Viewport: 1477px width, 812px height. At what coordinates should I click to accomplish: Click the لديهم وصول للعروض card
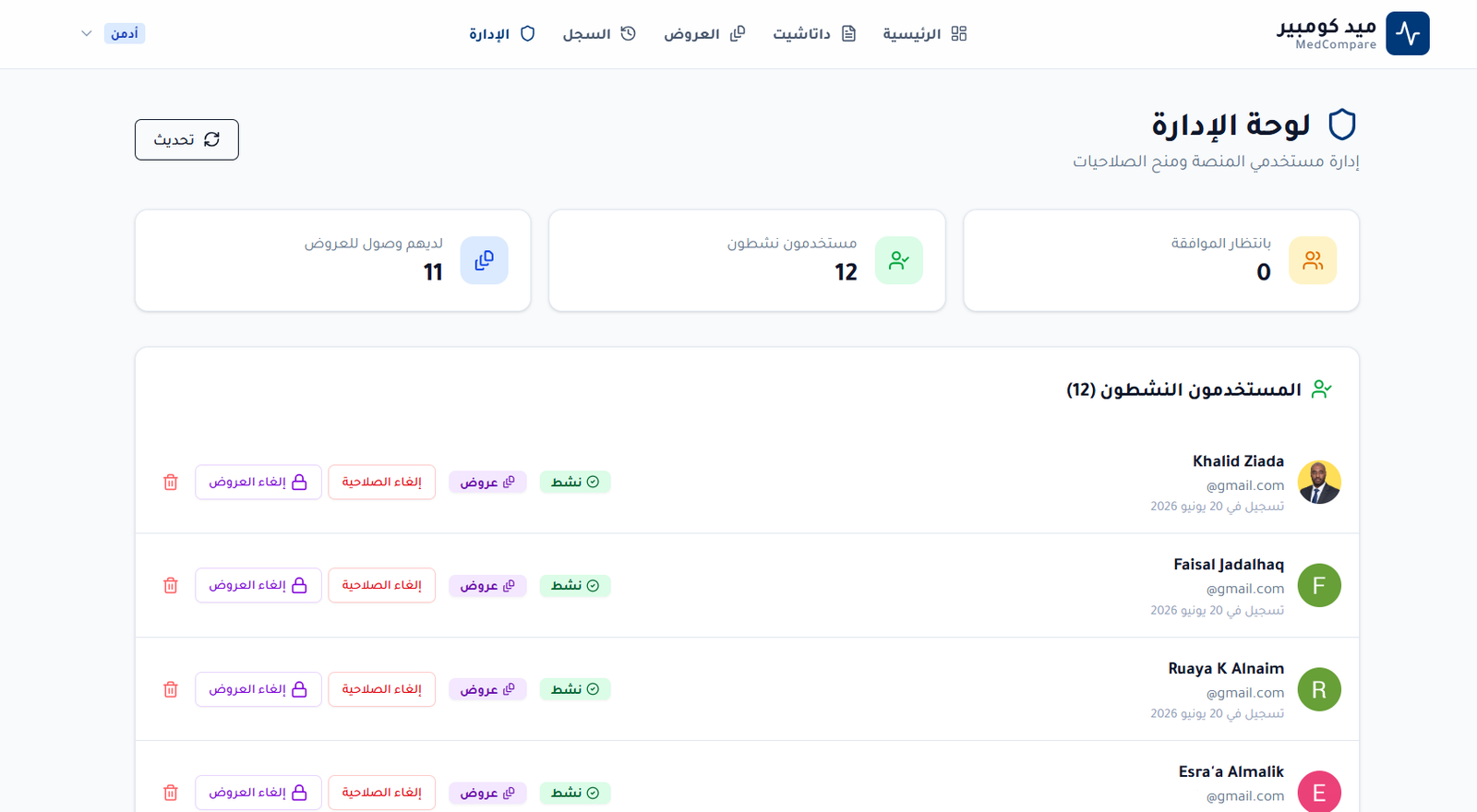tap(333, 260)
